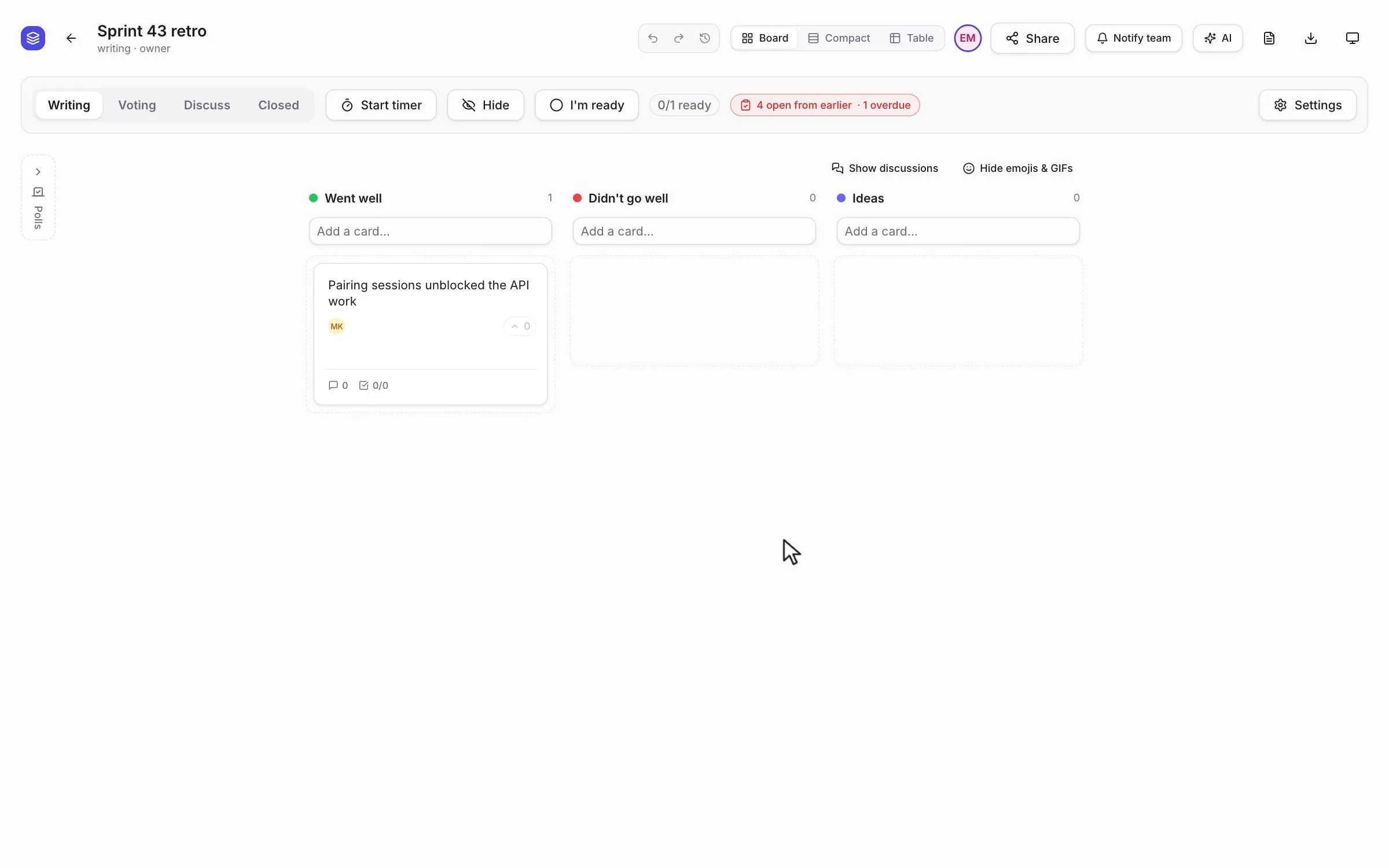Viewport: 1389px width, 868px height.
Task: Click the MK avatar on the card
Action: point(336,326)
